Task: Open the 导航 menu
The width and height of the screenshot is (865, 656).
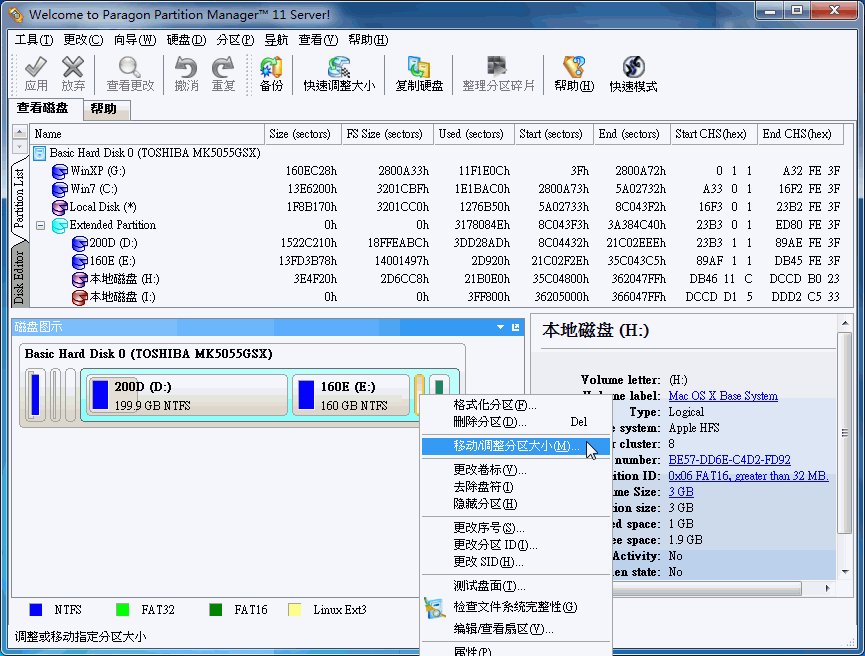Action: coord(276,40)
